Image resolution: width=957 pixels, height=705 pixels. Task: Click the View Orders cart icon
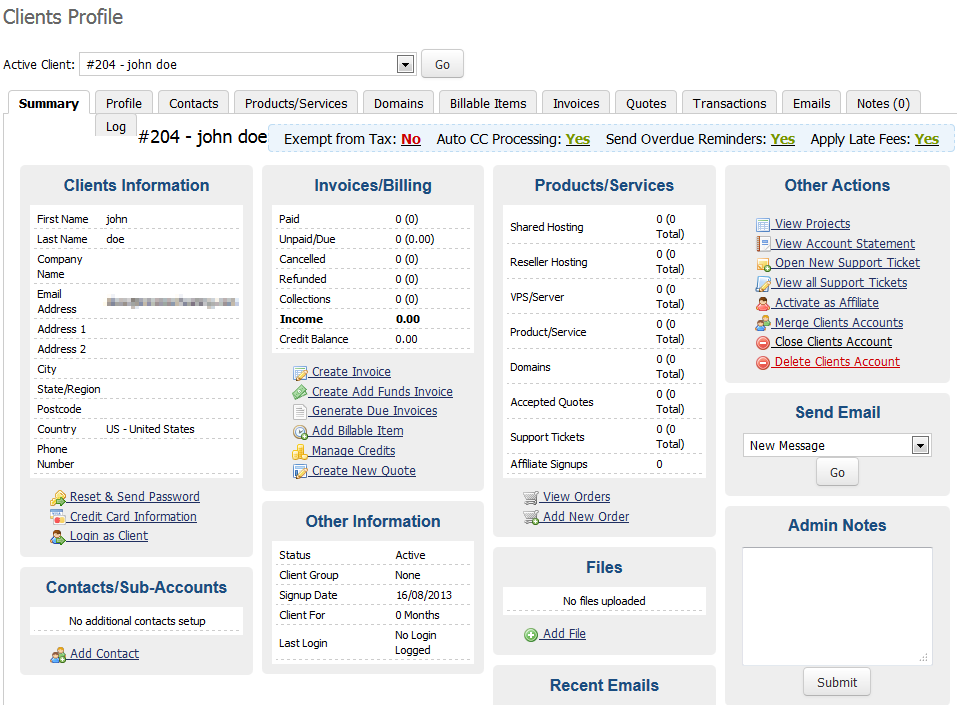531,497
